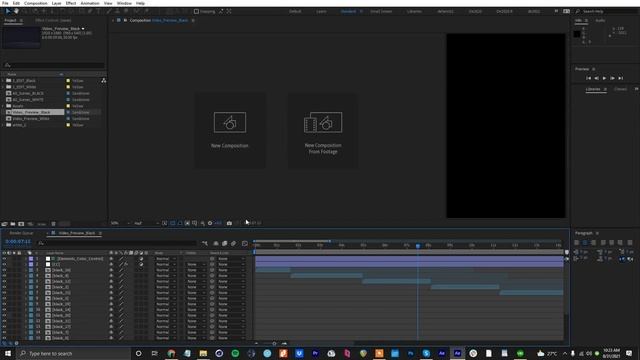640x360 pixels.
Task: Take snapshot with camera icon in viewer
Action: [229, 223]
